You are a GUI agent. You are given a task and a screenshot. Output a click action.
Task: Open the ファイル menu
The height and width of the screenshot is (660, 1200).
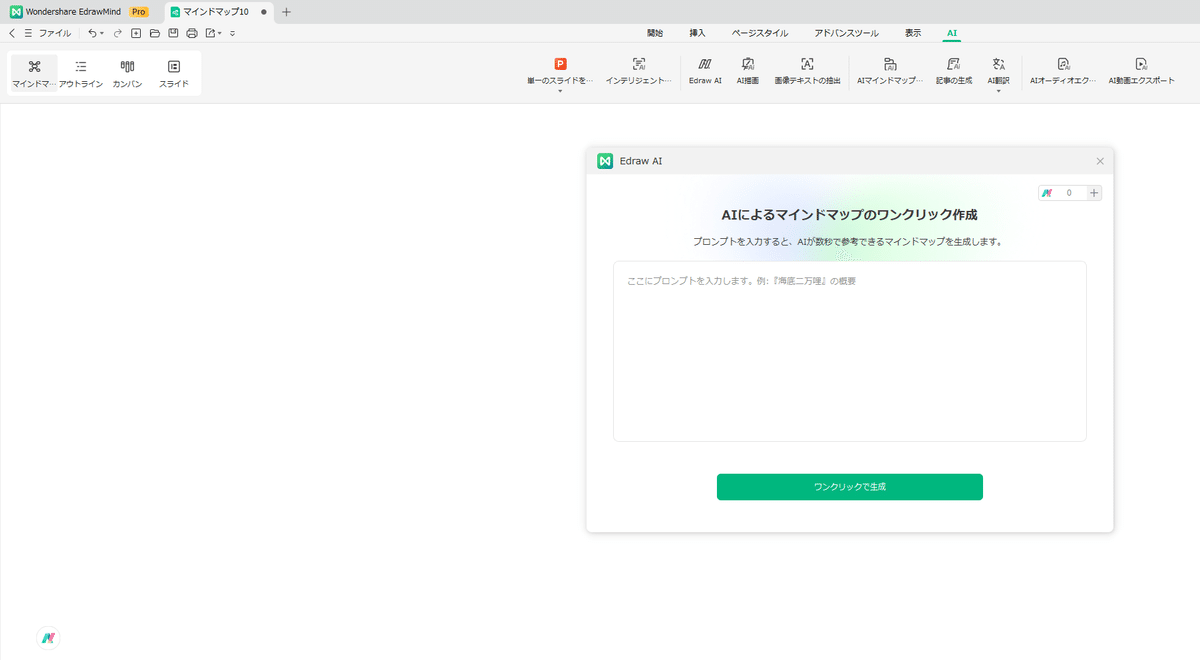pyautogui.click(x=54, y=33)
